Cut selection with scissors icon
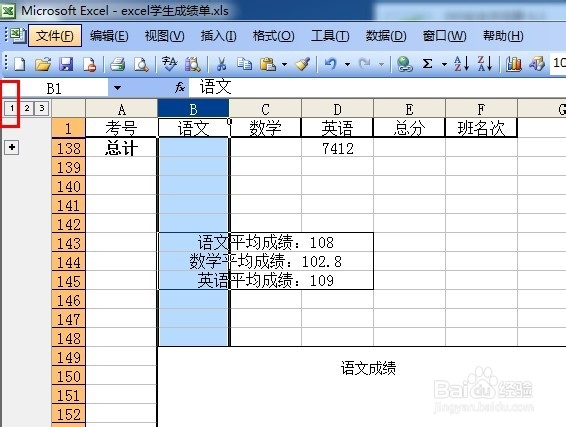Viewport: 566px width, 427px height. (221, 64)
